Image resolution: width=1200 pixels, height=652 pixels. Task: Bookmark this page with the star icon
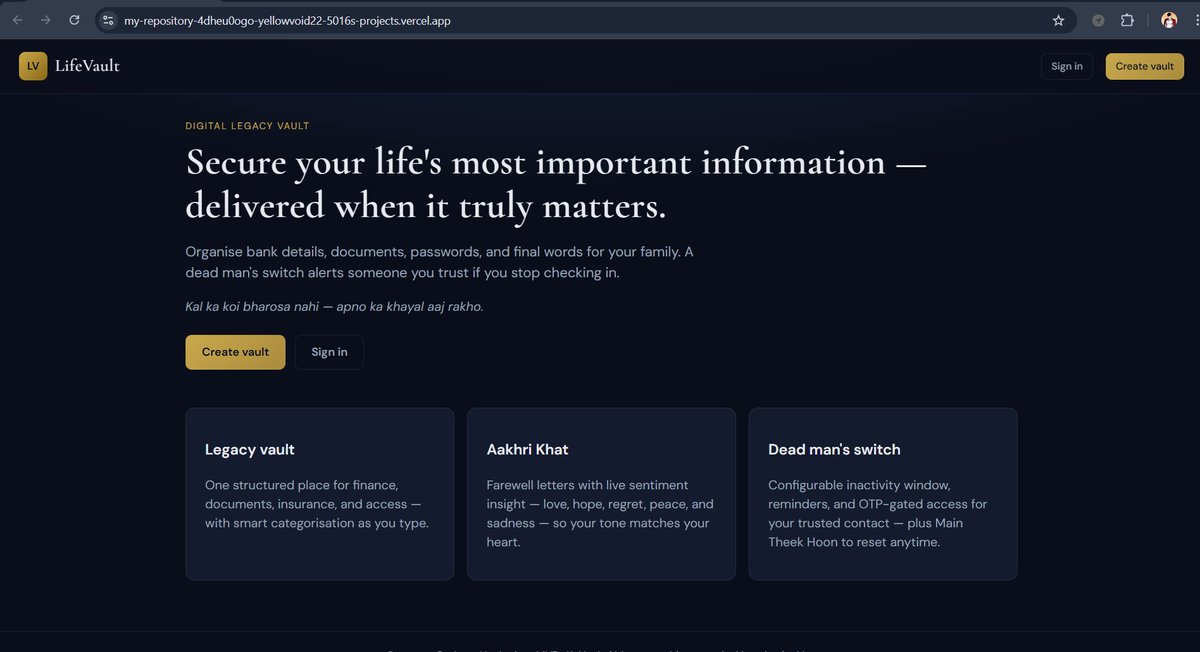[x=1058, y=20]
